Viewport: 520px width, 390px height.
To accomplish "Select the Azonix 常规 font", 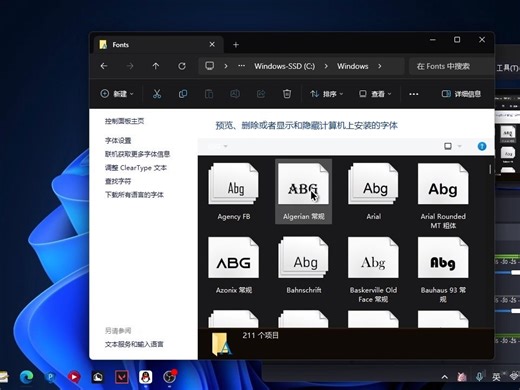I will coord(234,265).
